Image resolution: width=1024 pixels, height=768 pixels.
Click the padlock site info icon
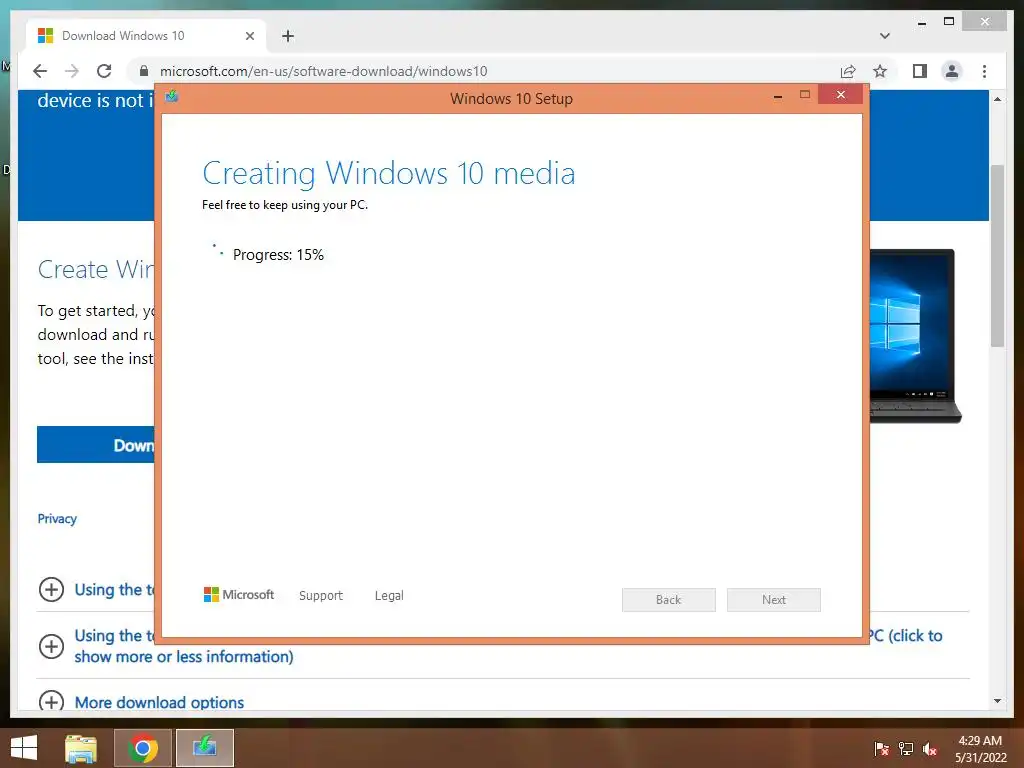(144, 71)
